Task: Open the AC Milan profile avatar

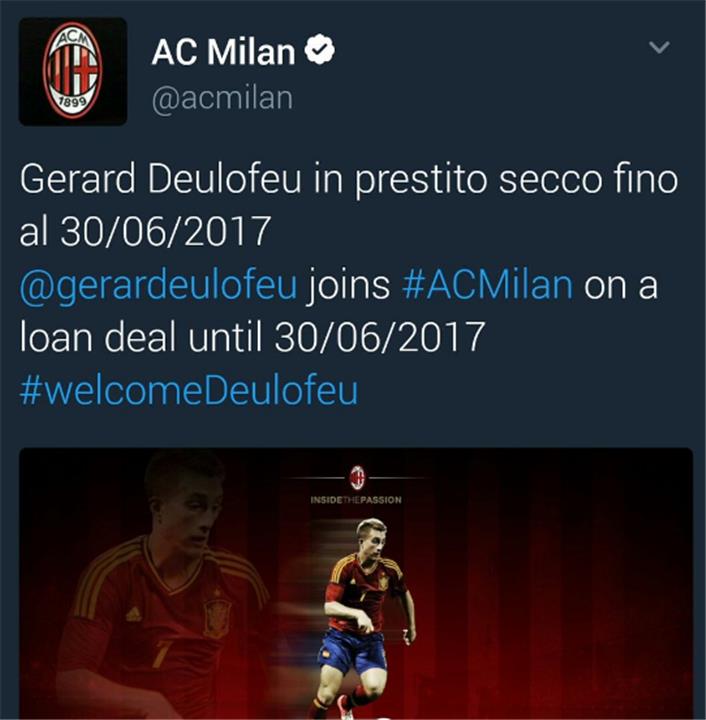Action: (73, 72)
